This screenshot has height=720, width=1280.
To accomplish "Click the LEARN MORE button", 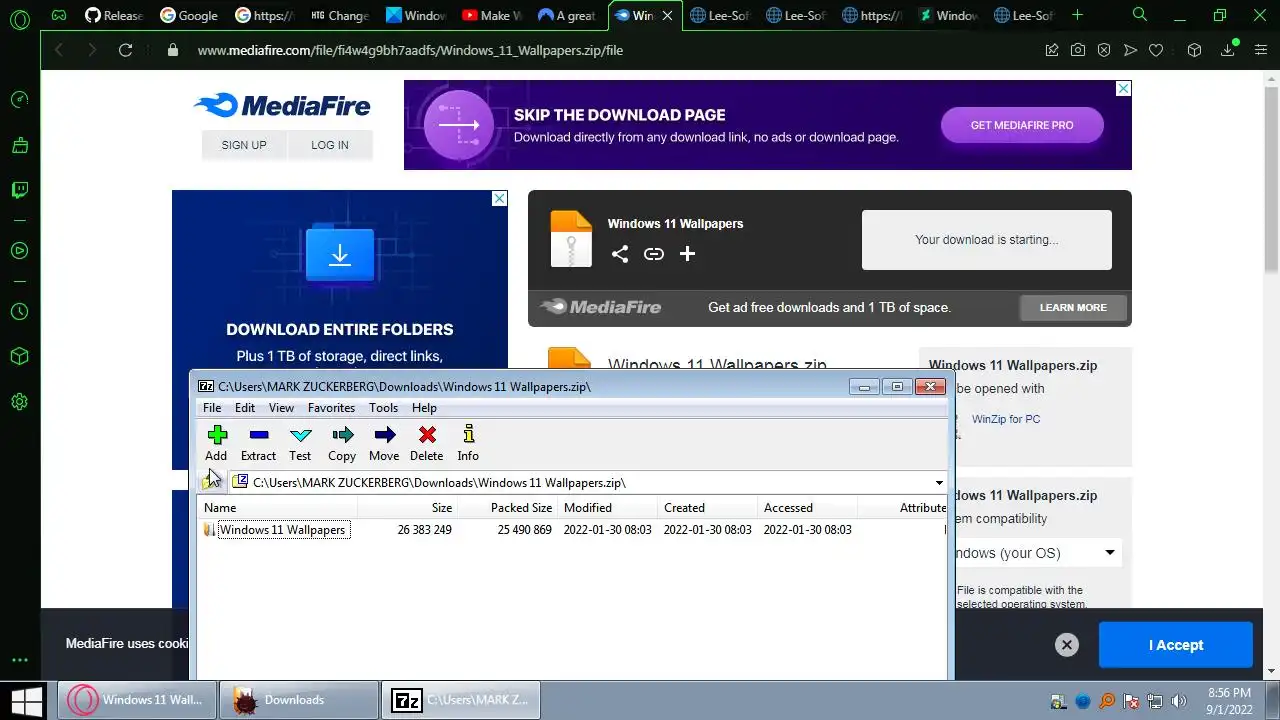I will [1073, 307].
